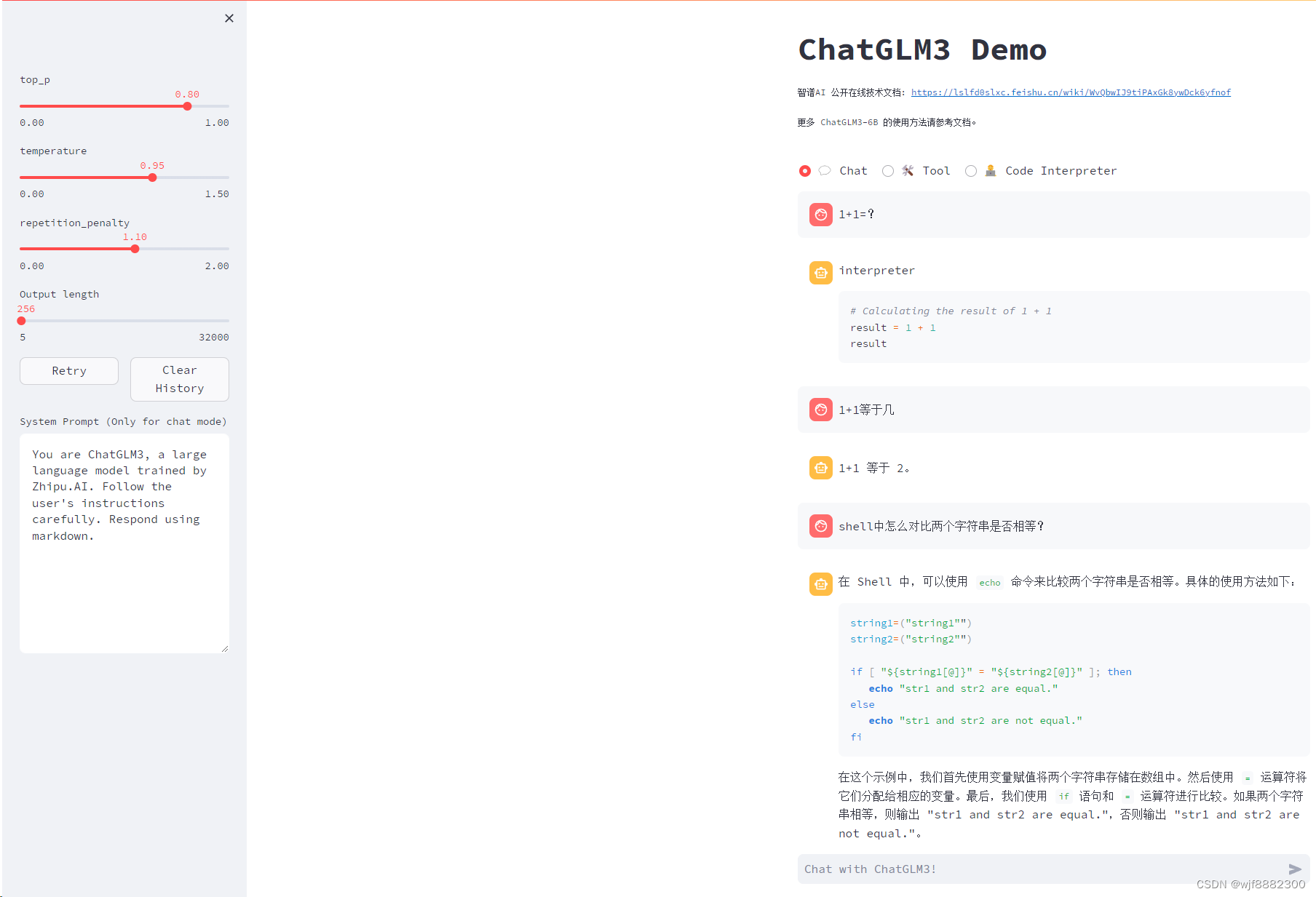Click the temperature slider handle
The height and width of the screenshot is (897, 1316).
(x=152, y=178)
